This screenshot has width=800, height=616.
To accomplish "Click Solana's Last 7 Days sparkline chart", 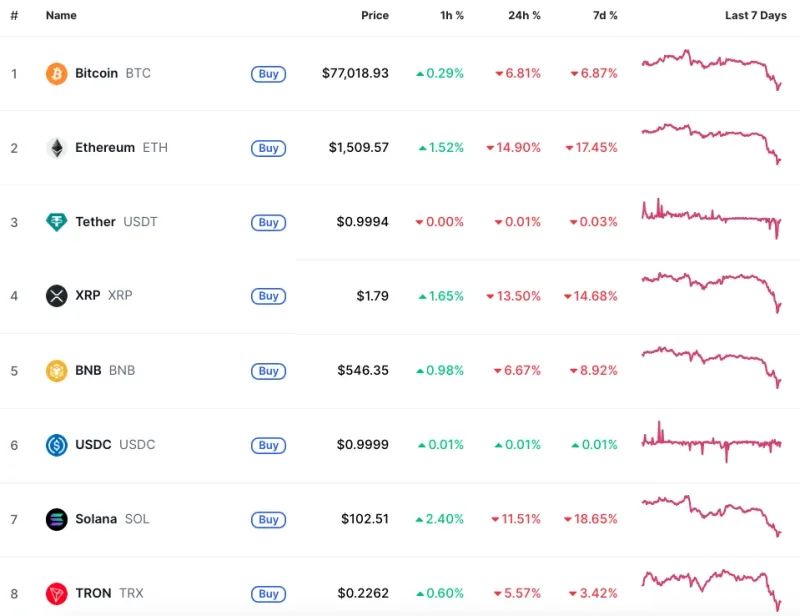I will [710, 512].
